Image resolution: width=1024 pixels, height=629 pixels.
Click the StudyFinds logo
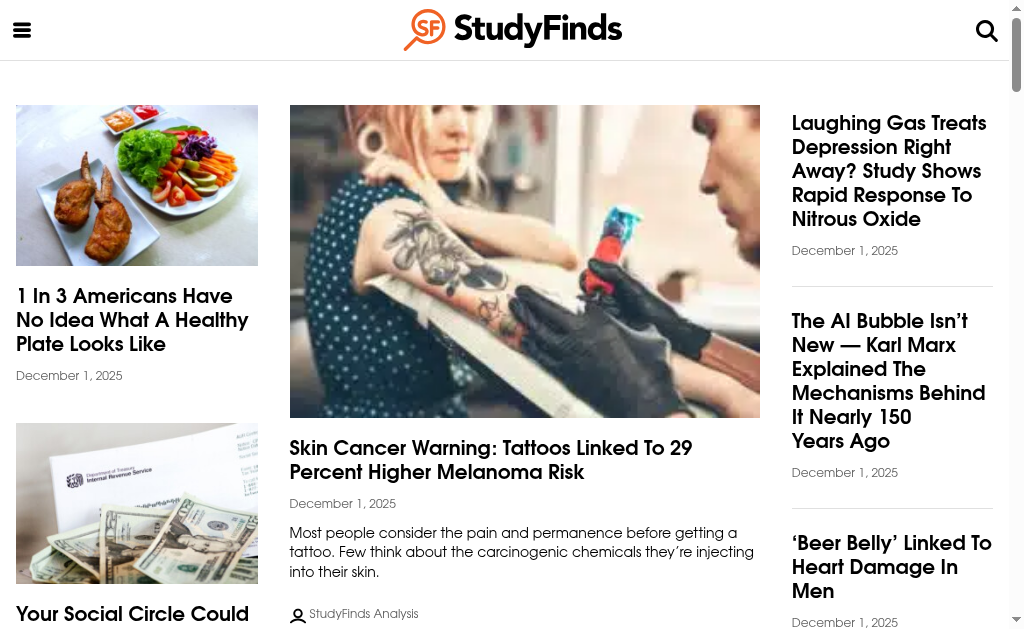click(x=513, y=29)
